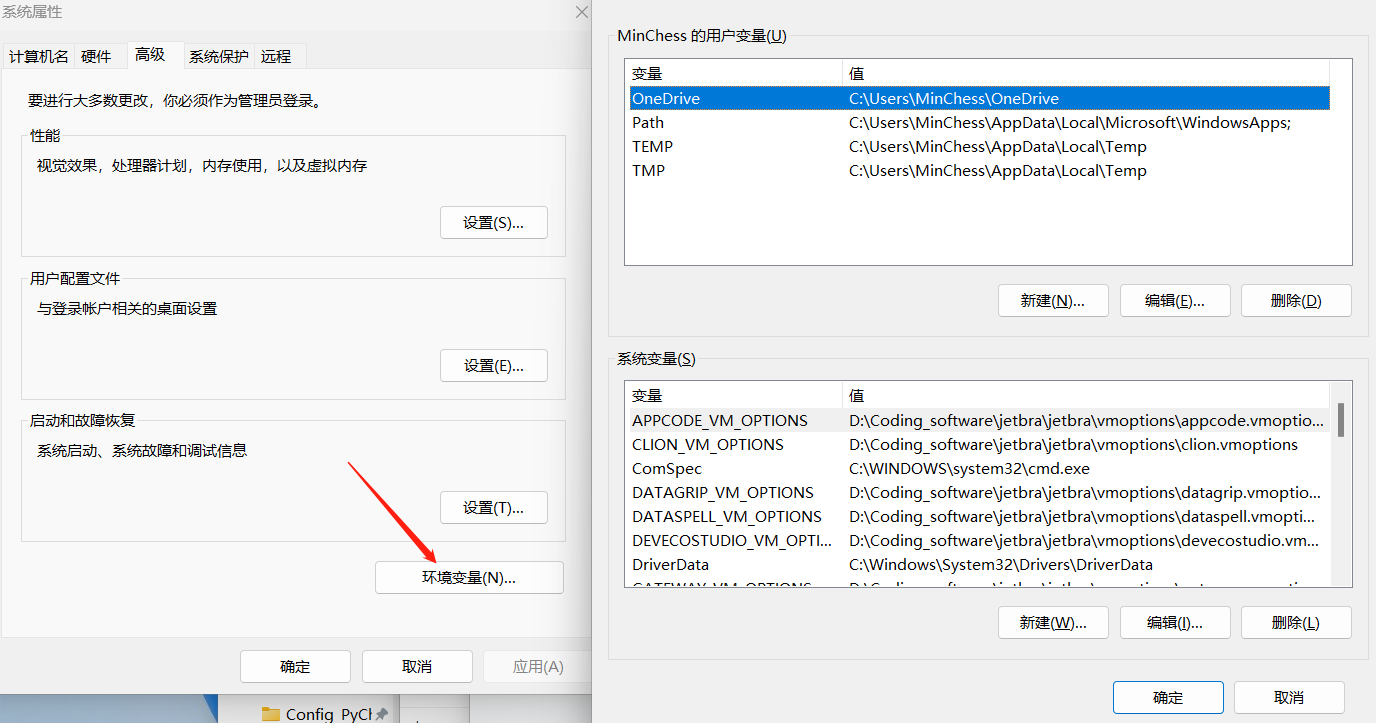Confirm environment variables with 确定

tap(1168, 697)
